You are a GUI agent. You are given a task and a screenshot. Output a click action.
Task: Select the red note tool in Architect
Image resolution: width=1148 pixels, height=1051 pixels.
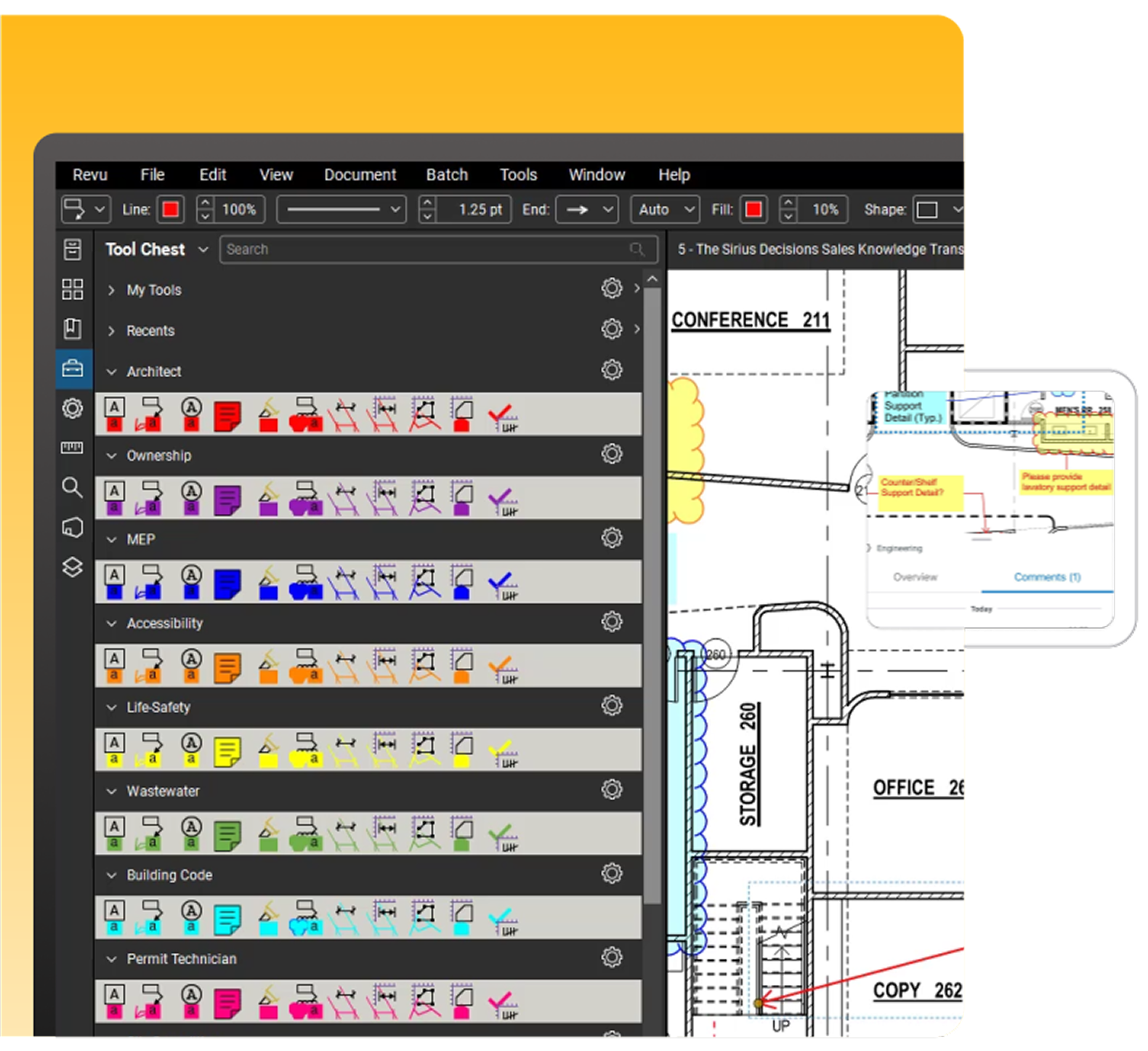(227, 416)
